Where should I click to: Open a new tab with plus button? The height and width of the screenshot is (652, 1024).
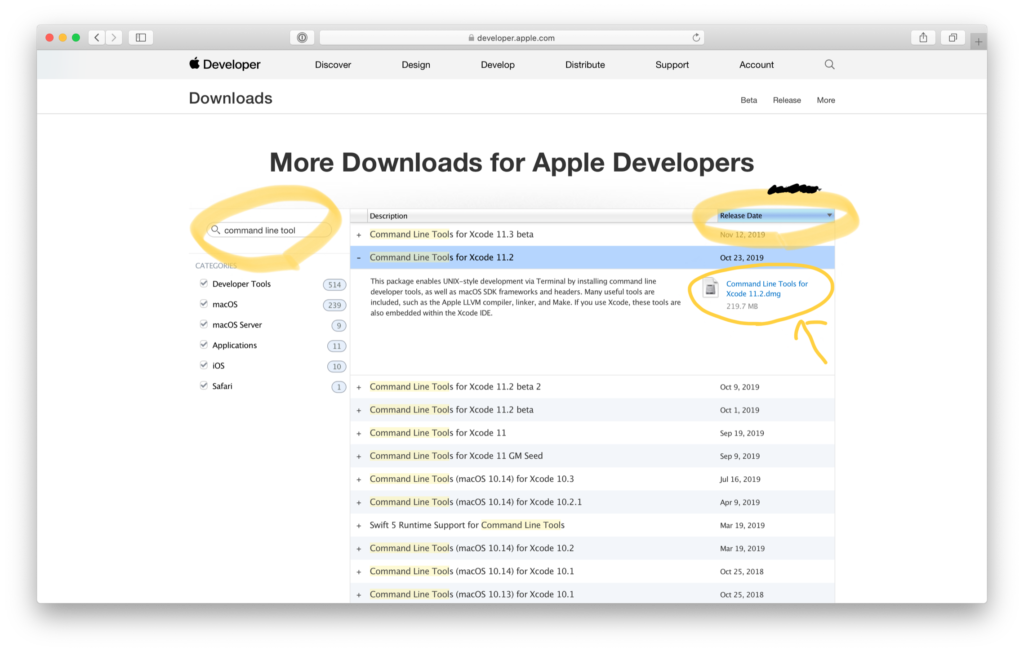click(x=977, y=41)
